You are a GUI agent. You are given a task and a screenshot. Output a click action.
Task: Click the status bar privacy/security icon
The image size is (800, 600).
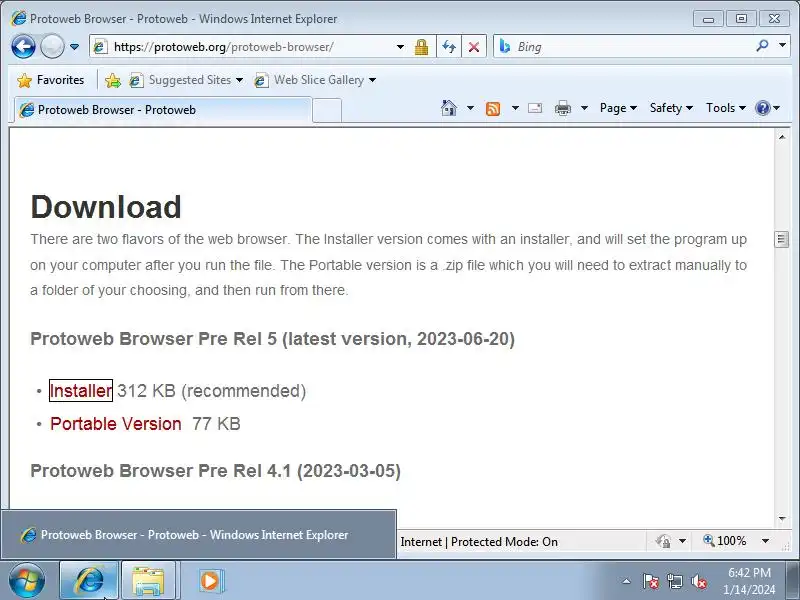coord(664,541)
